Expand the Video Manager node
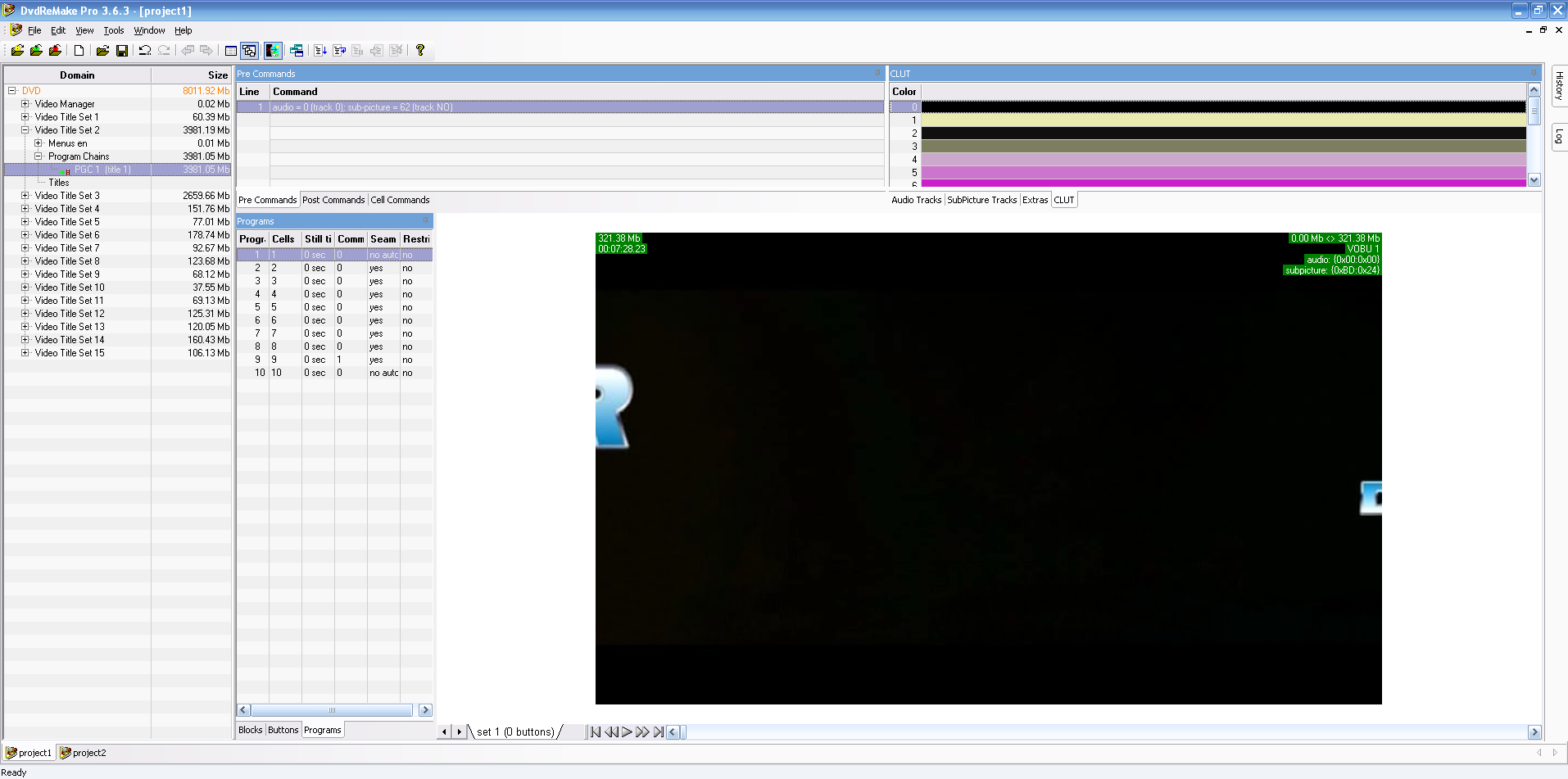This screenshot has height=779, width=1568. click(25, 104)
